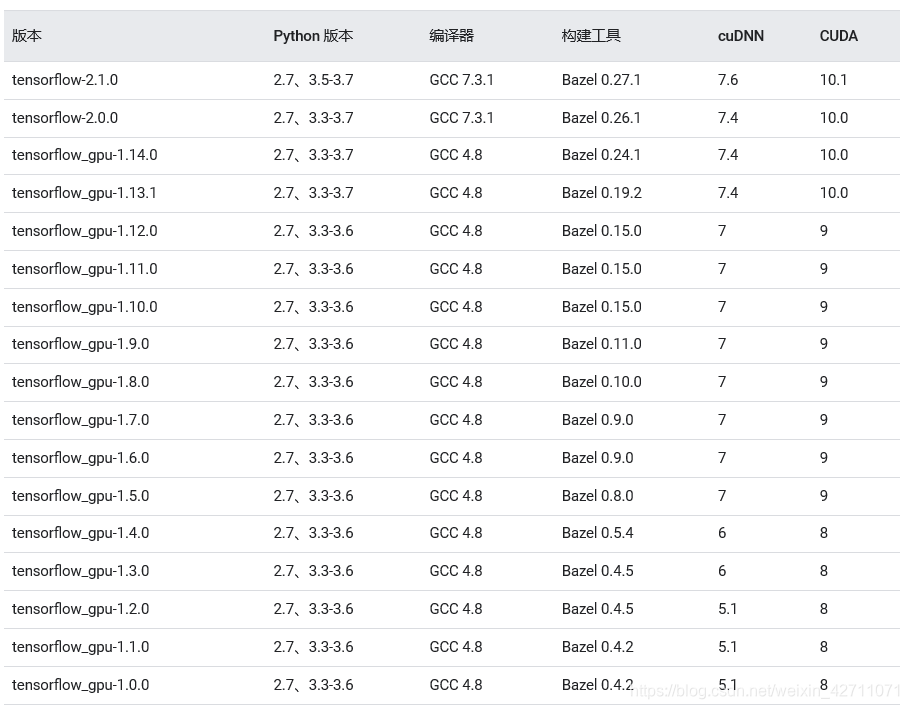
Task: Select the tensorflow_gpu-1.0.0 cell
Action: [81, 685]
